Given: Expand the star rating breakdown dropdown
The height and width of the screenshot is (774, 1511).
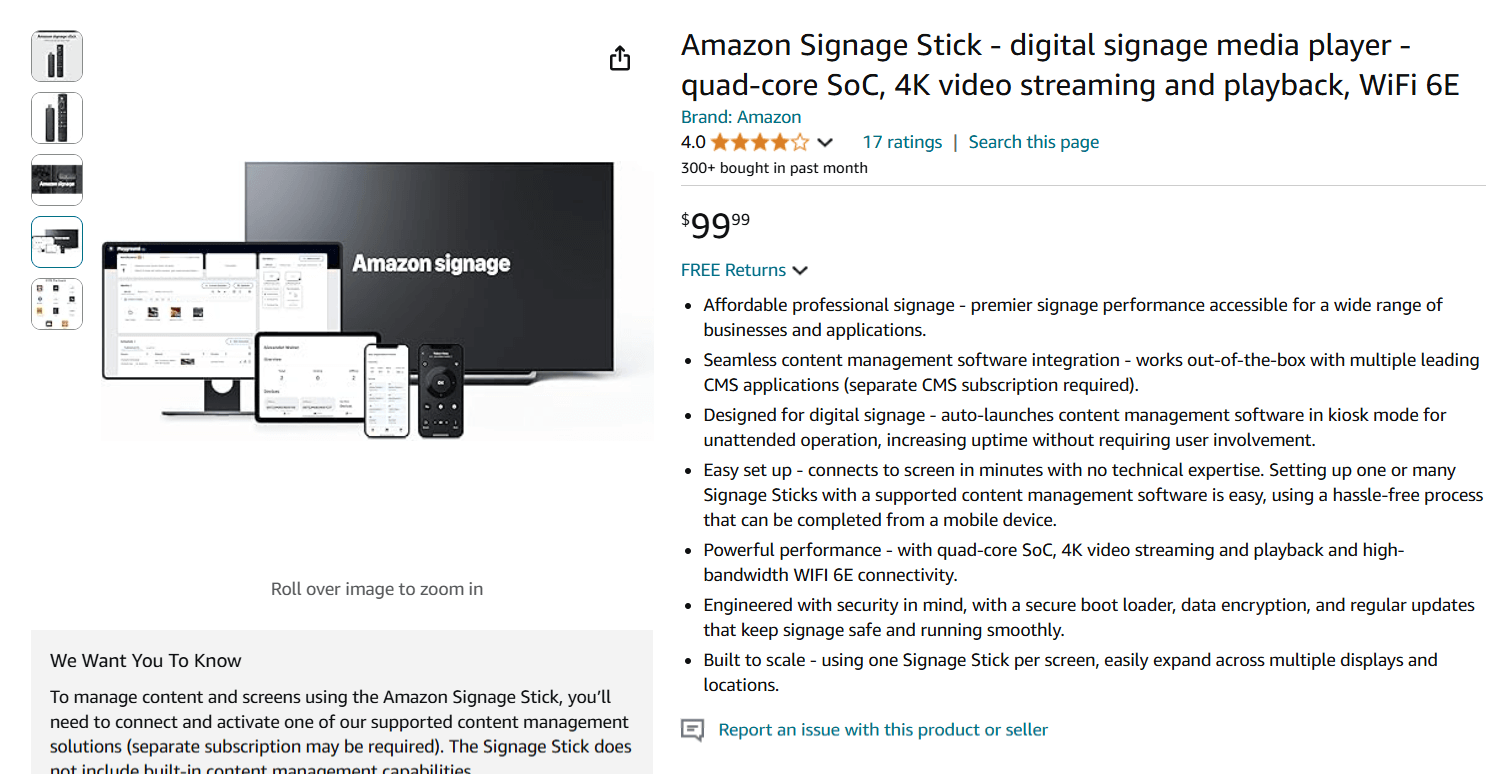Looking at the screenshot, I should [825, 142].
